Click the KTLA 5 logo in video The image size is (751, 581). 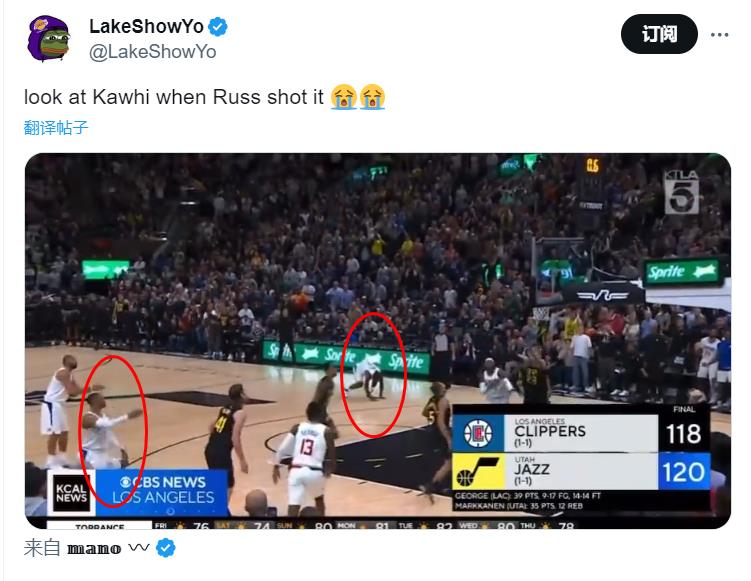681,192
